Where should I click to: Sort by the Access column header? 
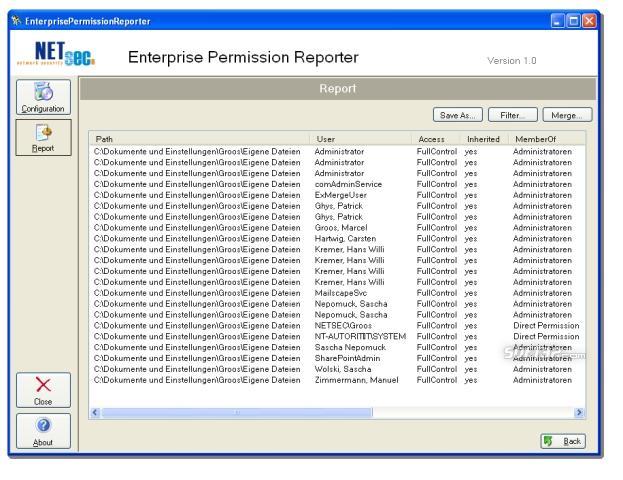436,139
